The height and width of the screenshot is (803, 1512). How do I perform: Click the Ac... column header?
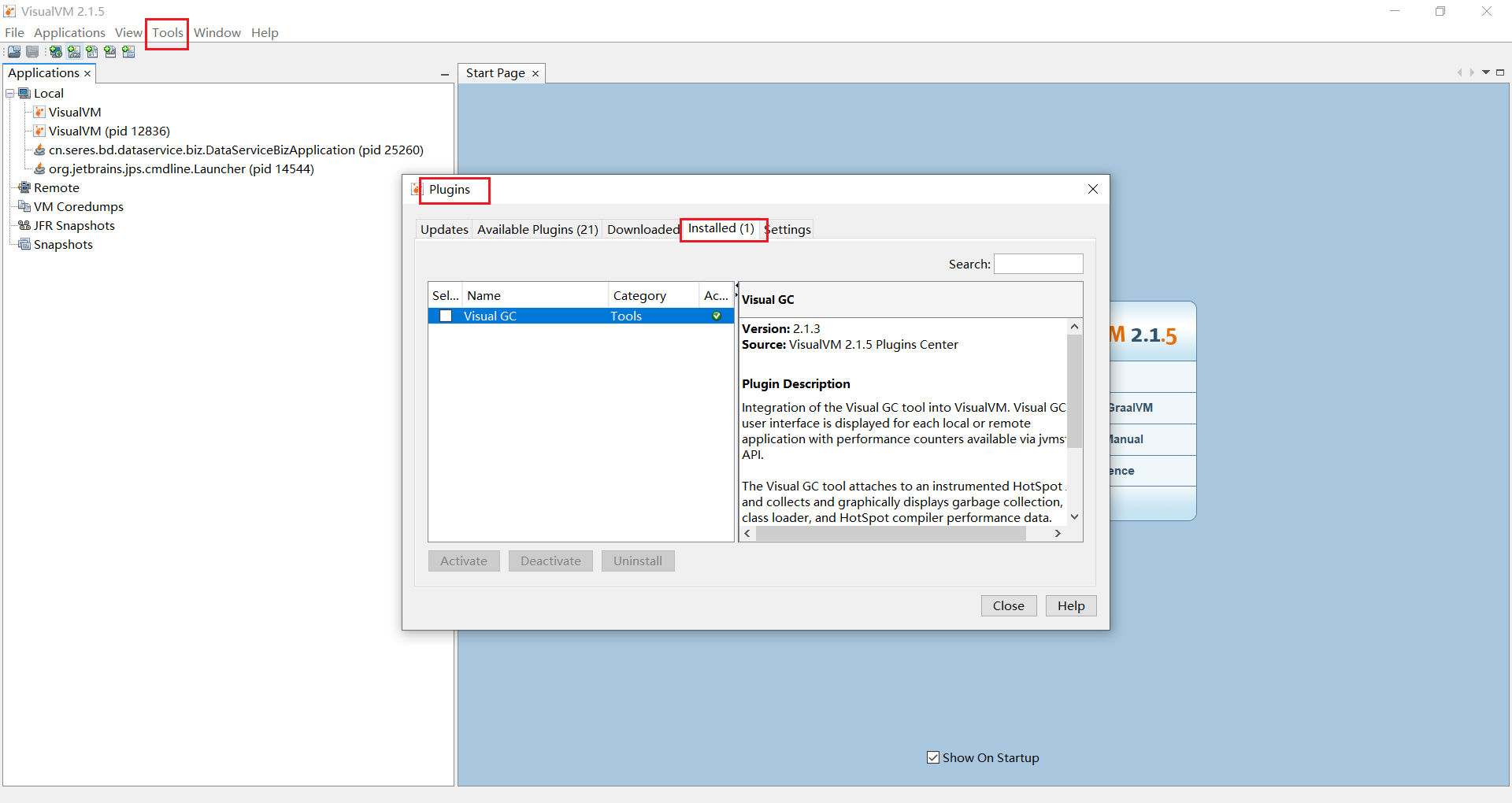(717, 295)
